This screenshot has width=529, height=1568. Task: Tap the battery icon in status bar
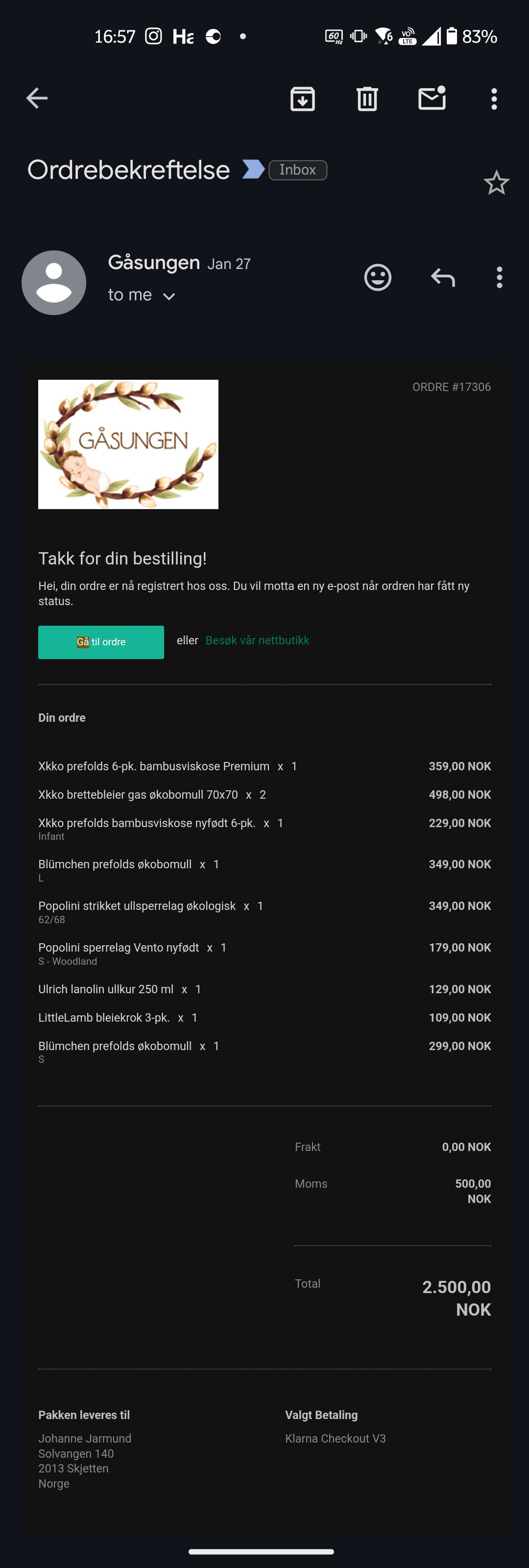[x=451, y=36]
